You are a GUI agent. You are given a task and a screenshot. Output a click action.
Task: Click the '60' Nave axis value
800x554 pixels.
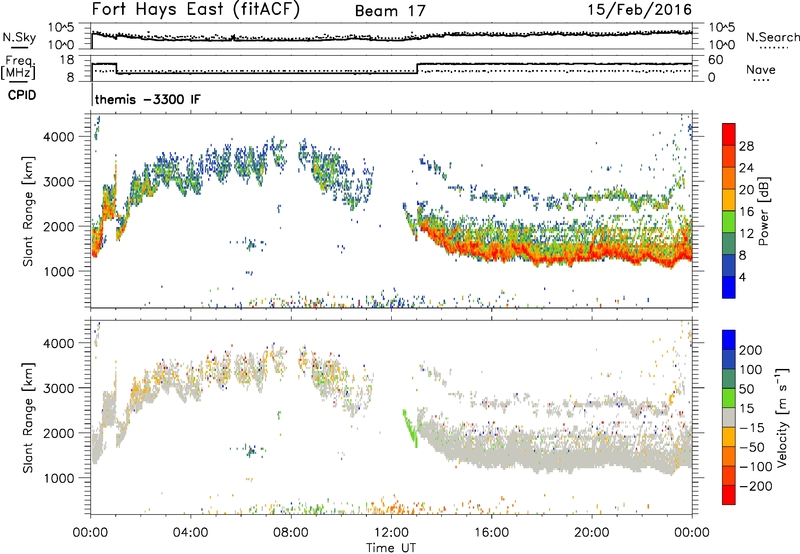tap(716, 60)
